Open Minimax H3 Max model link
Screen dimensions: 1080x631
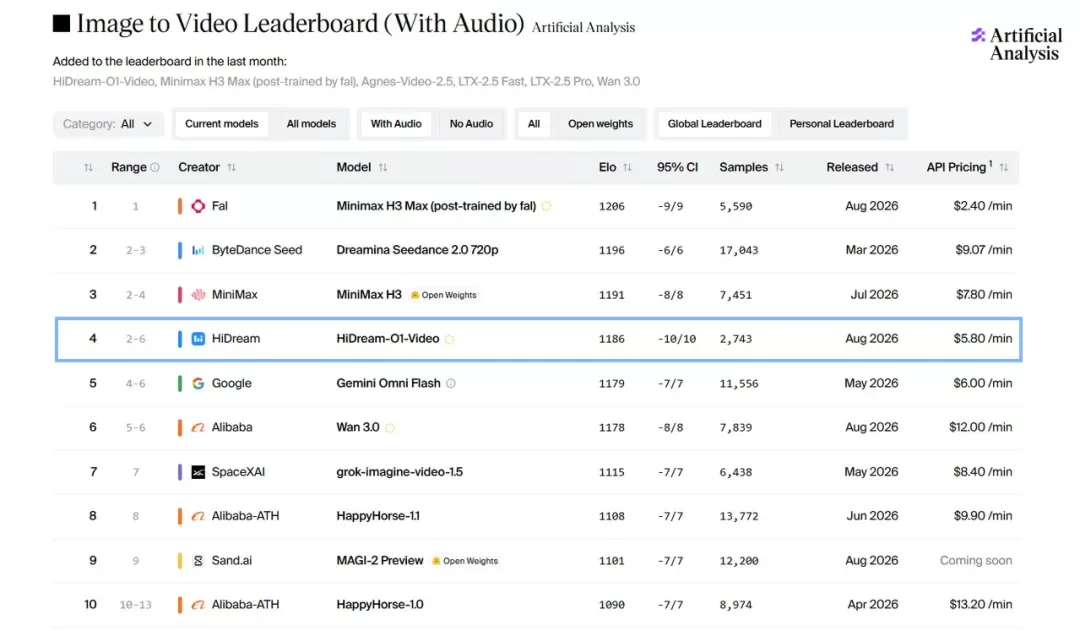[x=436, y=206]
